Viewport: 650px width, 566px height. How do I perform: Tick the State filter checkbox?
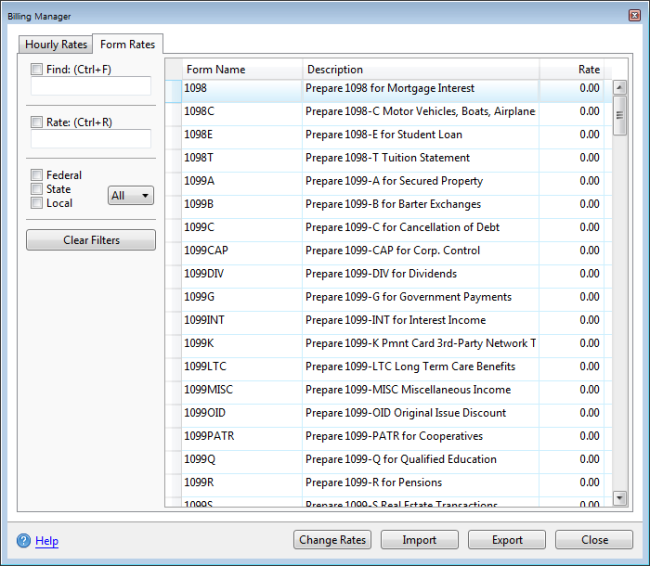point(37,189)
